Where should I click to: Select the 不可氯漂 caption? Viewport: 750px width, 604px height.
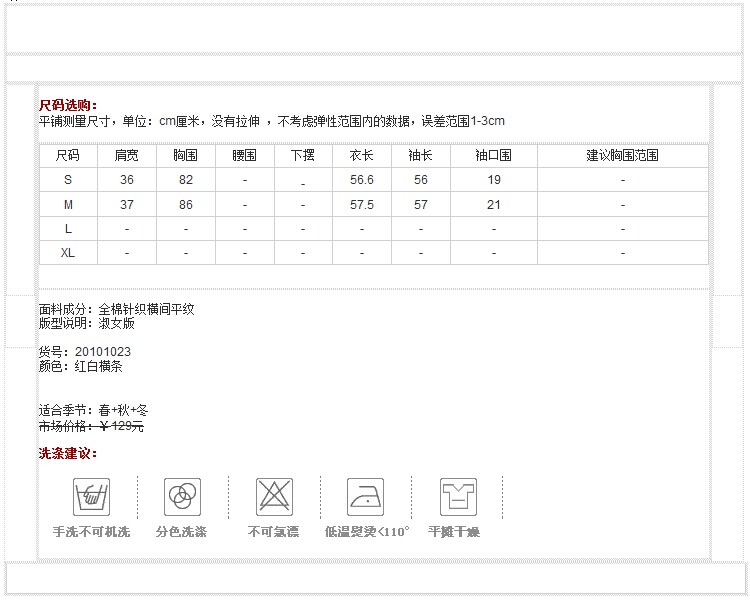(273, 531)
